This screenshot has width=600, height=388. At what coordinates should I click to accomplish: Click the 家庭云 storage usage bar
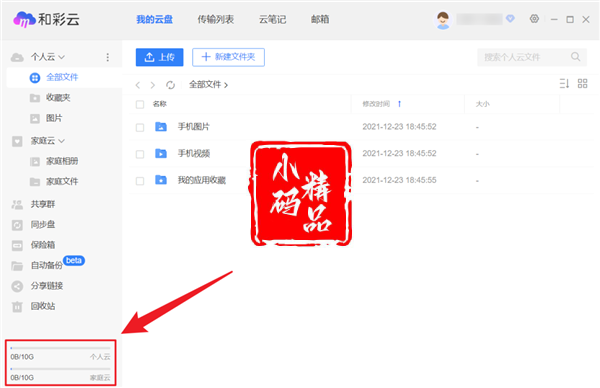coord(60,369)
